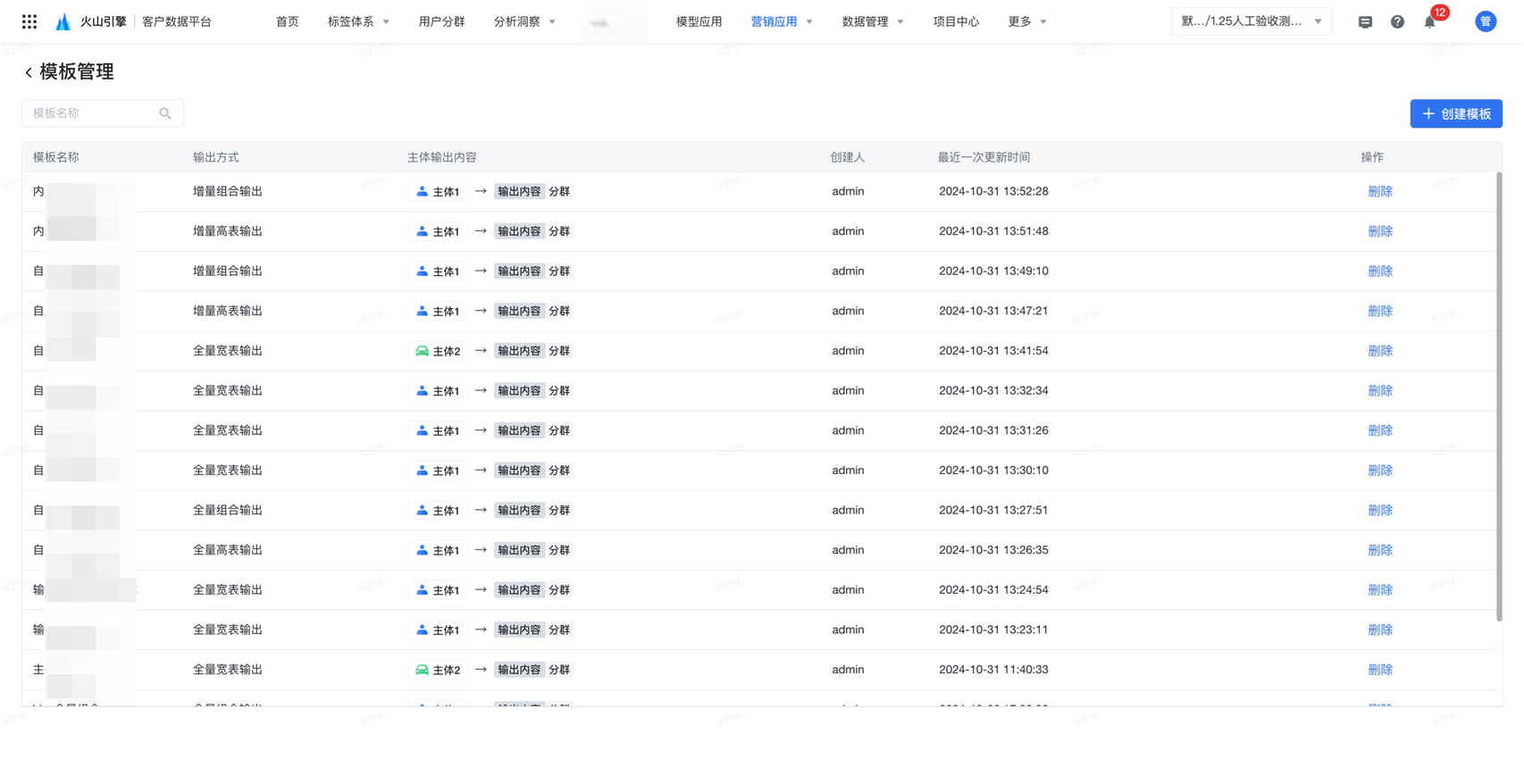1524x784 pixels.
Task: Click the 创建模板 button
Action: (1455, 113)
